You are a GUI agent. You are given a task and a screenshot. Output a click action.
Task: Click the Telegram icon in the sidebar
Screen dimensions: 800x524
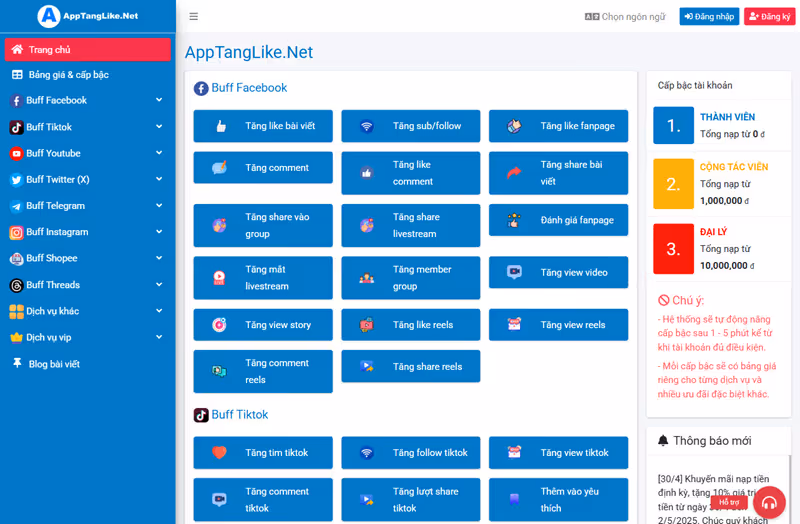point(16,206)
